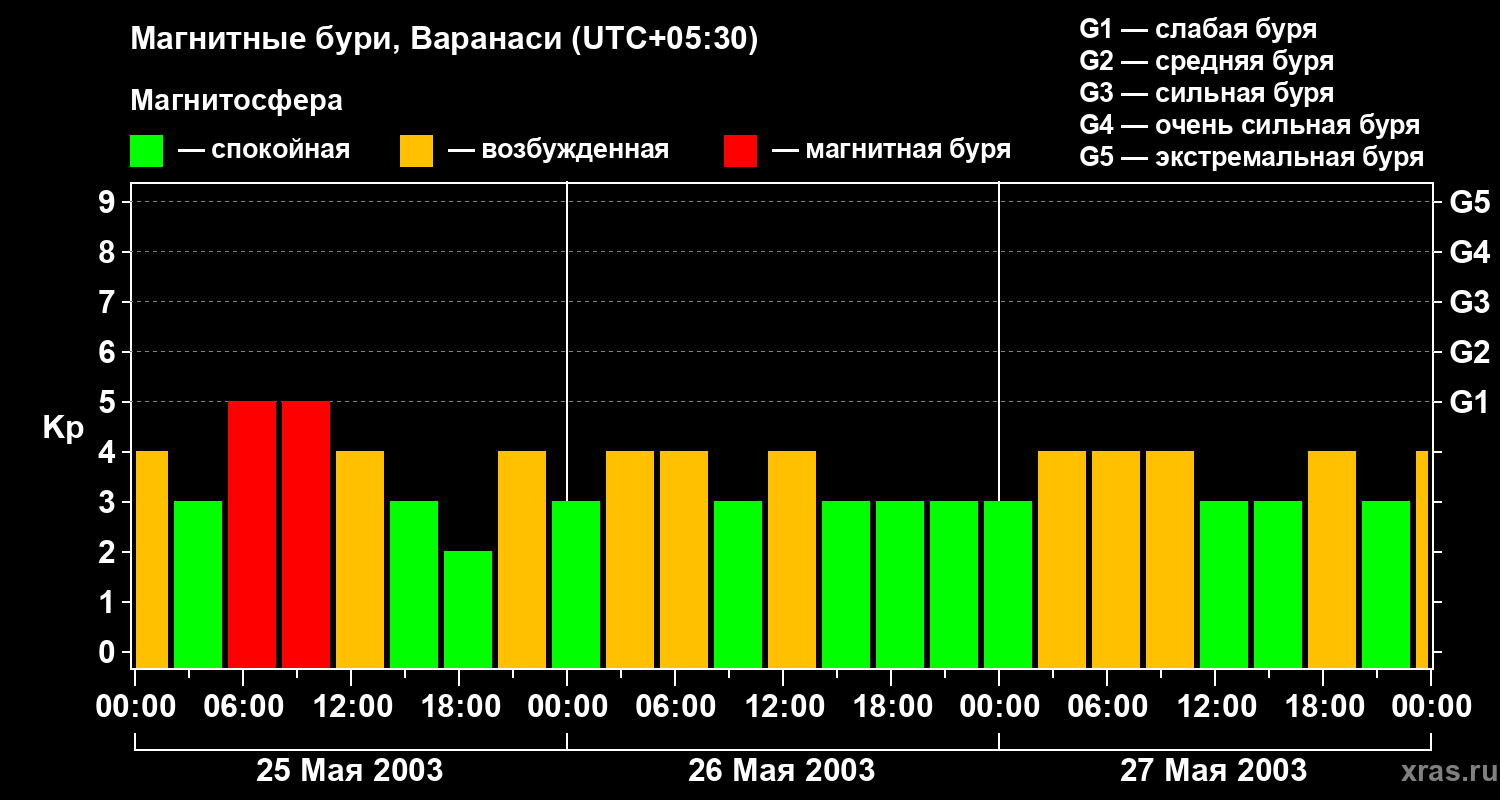
Task: Click the y-axis value 5
Action: click(109, 402)
